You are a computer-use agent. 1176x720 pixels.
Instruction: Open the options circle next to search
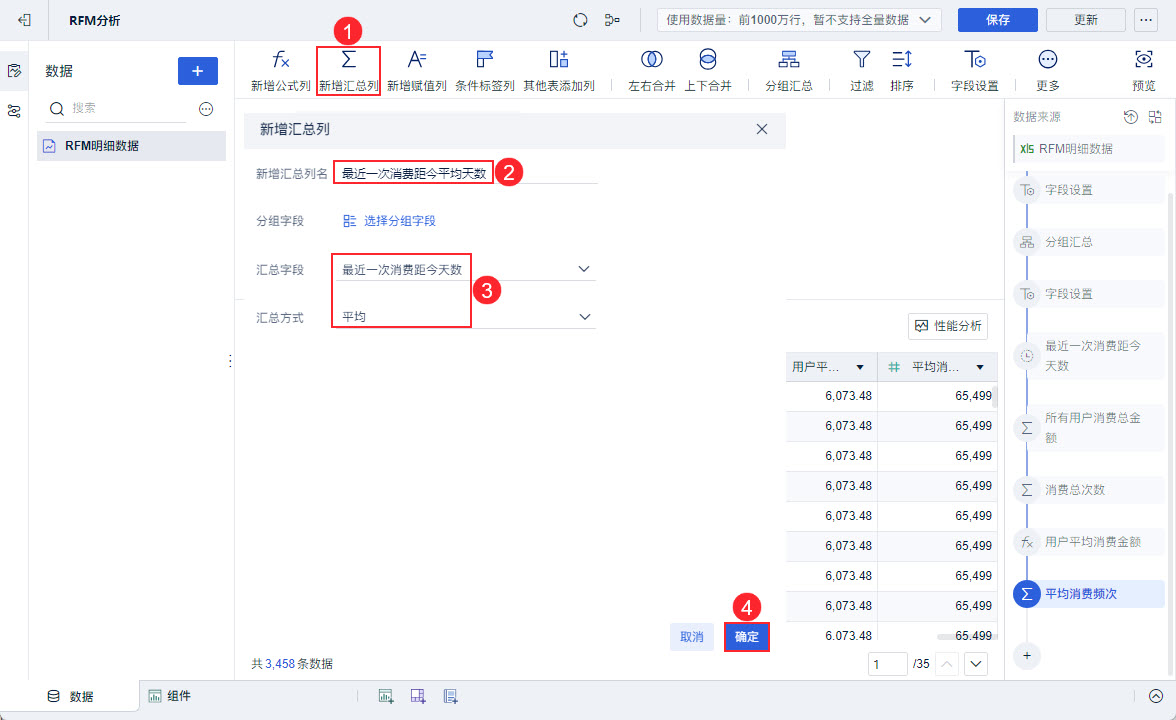click(x=206, y=109)
